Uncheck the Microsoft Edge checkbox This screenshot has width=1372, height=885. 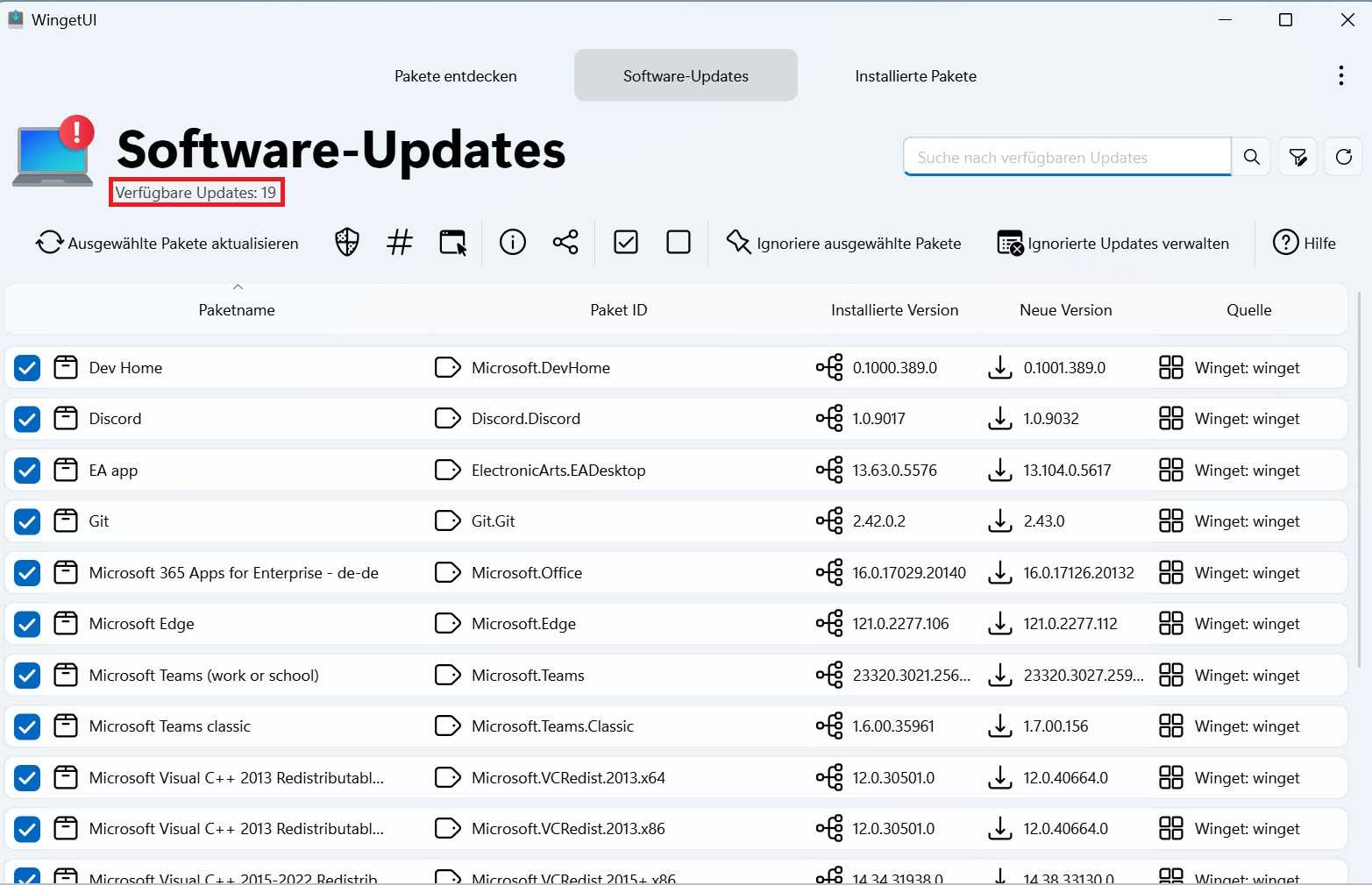pos(27,624)
